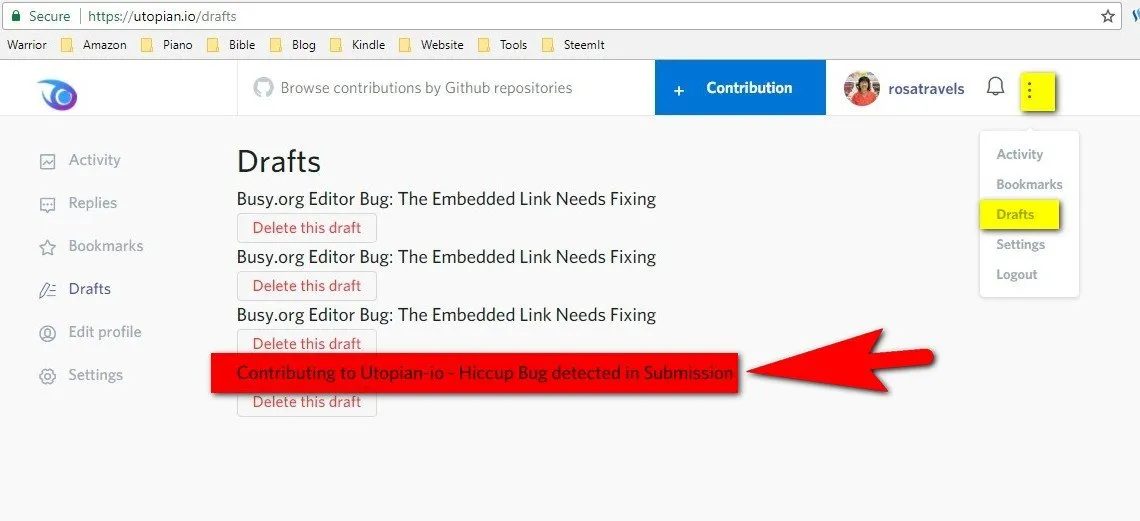
Task: Go to Settings in left sidebar
Action: [x=95, y=375]
